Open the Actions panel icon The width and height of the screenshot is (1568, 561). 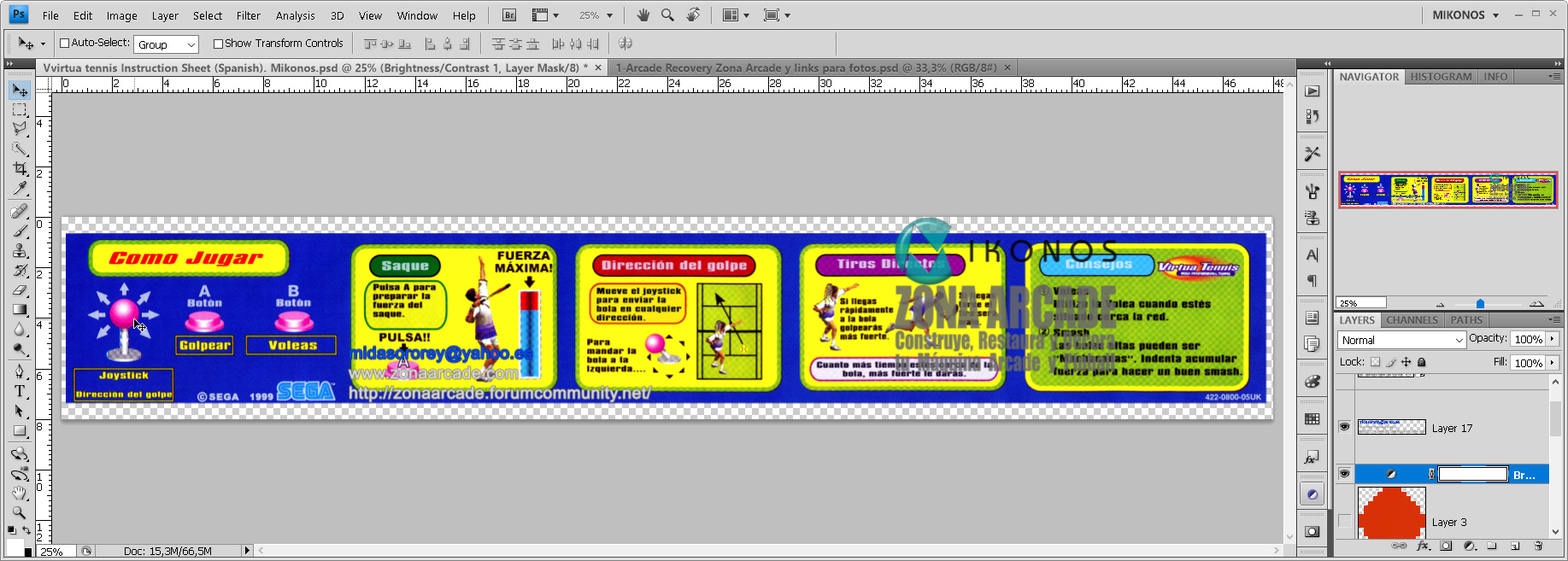click(x=1313, y=91)
